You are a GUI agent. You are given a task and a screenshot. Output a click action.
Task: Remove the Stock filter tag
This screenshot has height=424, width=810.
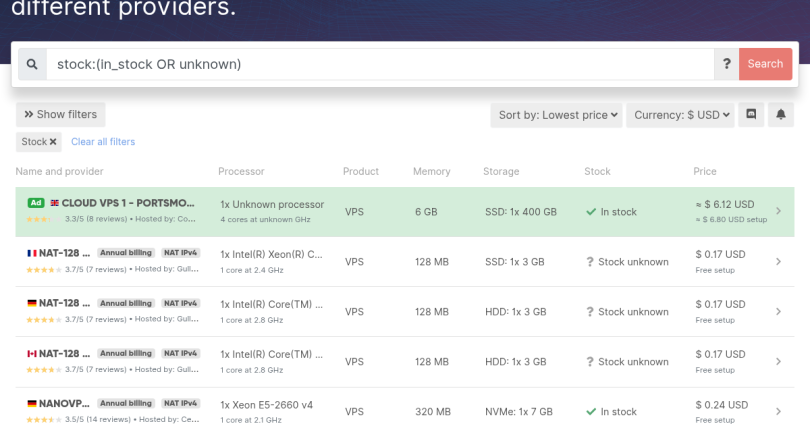[53, 142]
